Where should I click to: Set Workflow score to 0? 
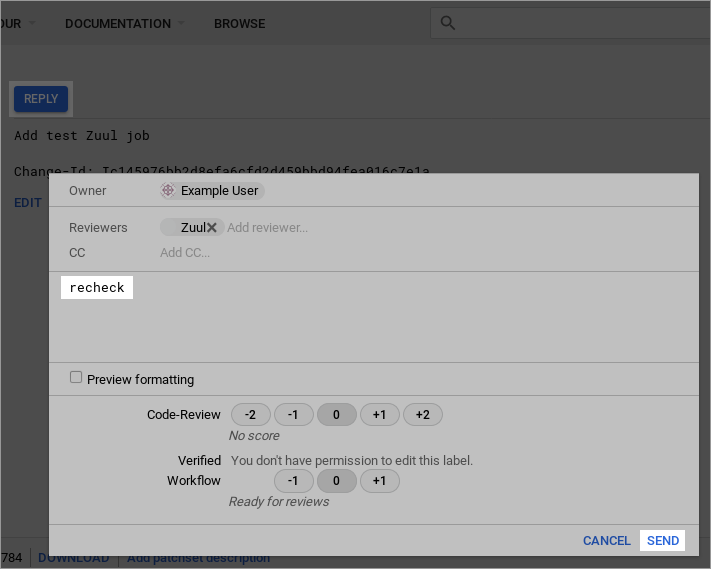[x=336, y=481]
